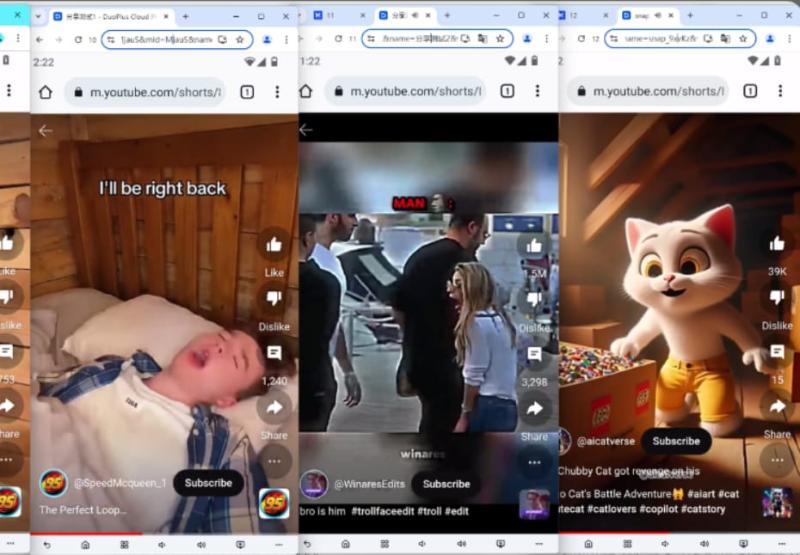Click home icon in the middle phone browser
The height and width of the screenshot is (555, 800).
(x=306, y=91)
